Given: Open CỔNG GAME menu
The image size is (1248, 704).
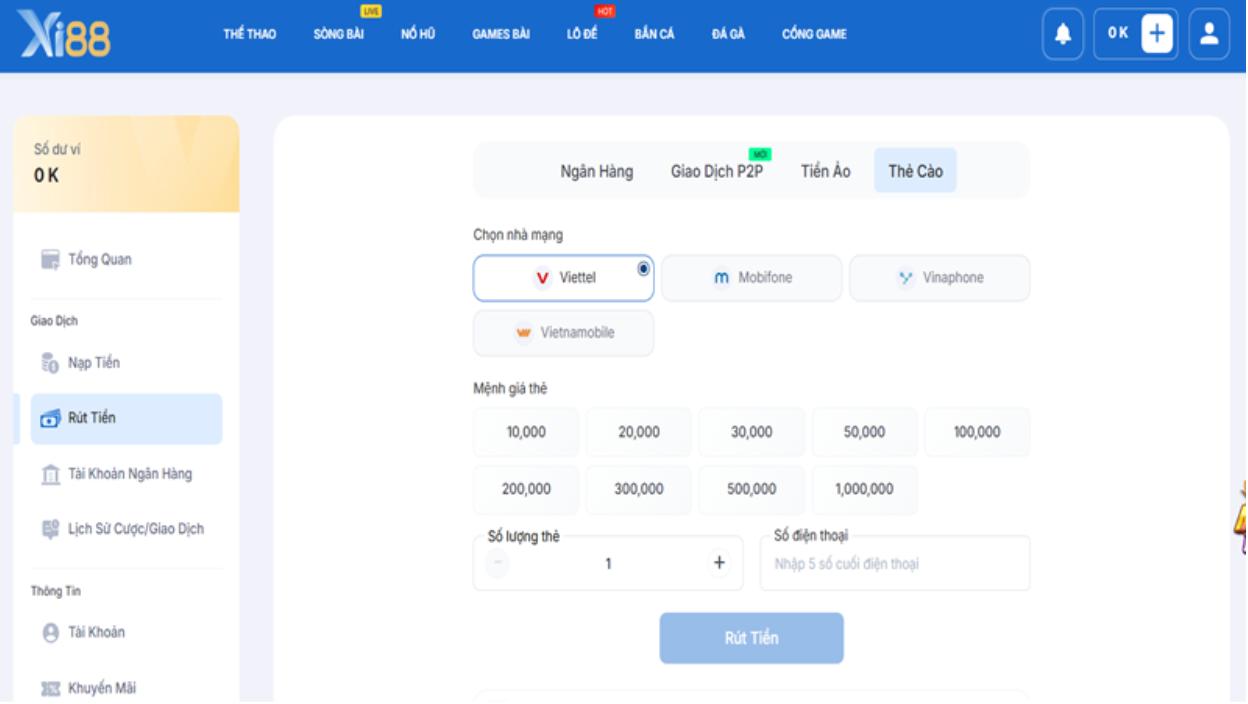Looking at the screenshot, I should pos(814,34).
